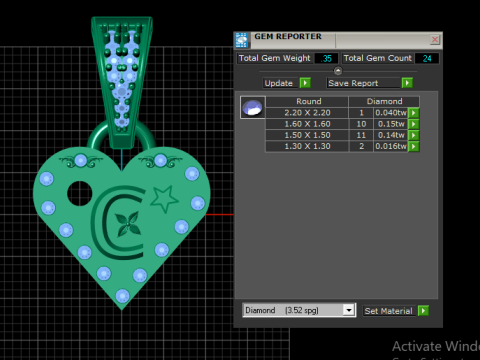Click the quantity 10 cell
The image size is (480, 360).
361,124
